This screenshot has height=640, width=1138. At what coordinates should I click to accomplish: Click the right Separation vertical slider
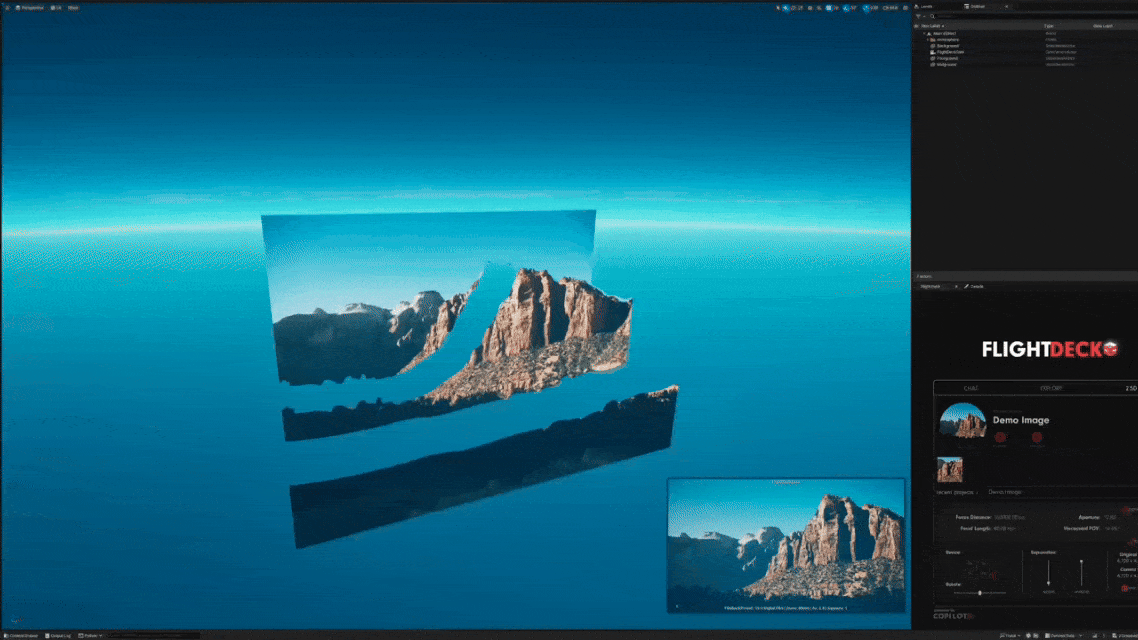pos(1081,573)
